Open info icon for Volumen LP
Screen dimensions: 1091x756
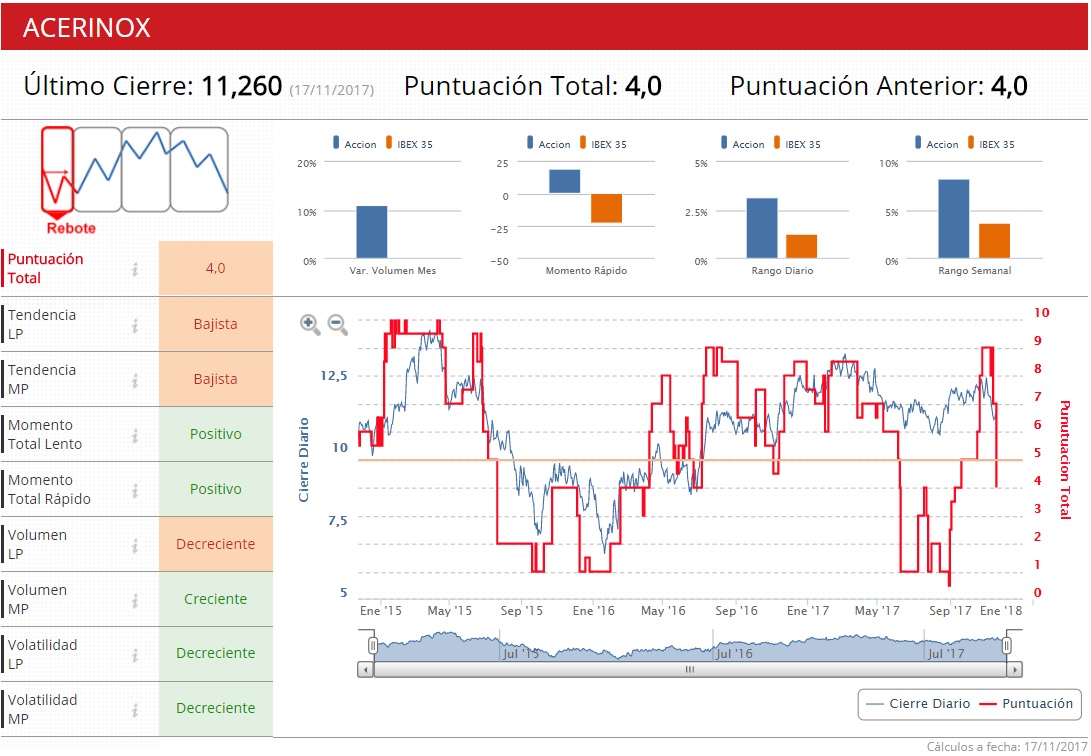pyautogui.click(x=135, y=545)
